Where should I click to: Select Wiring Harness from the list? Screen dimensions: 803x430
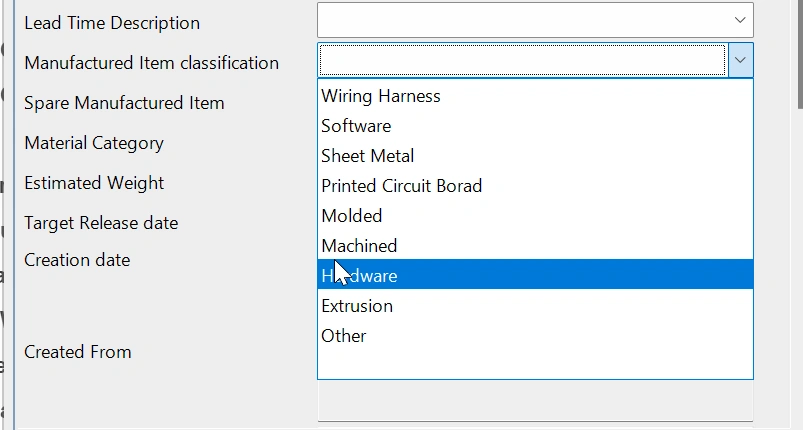coord(381,96)
